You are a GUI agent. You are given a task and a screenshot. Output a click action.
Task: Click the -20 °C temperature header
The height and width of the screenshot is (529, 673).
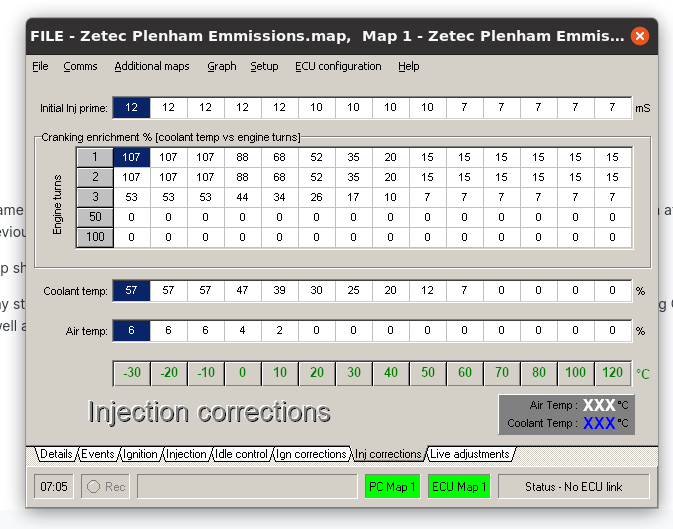169,373
